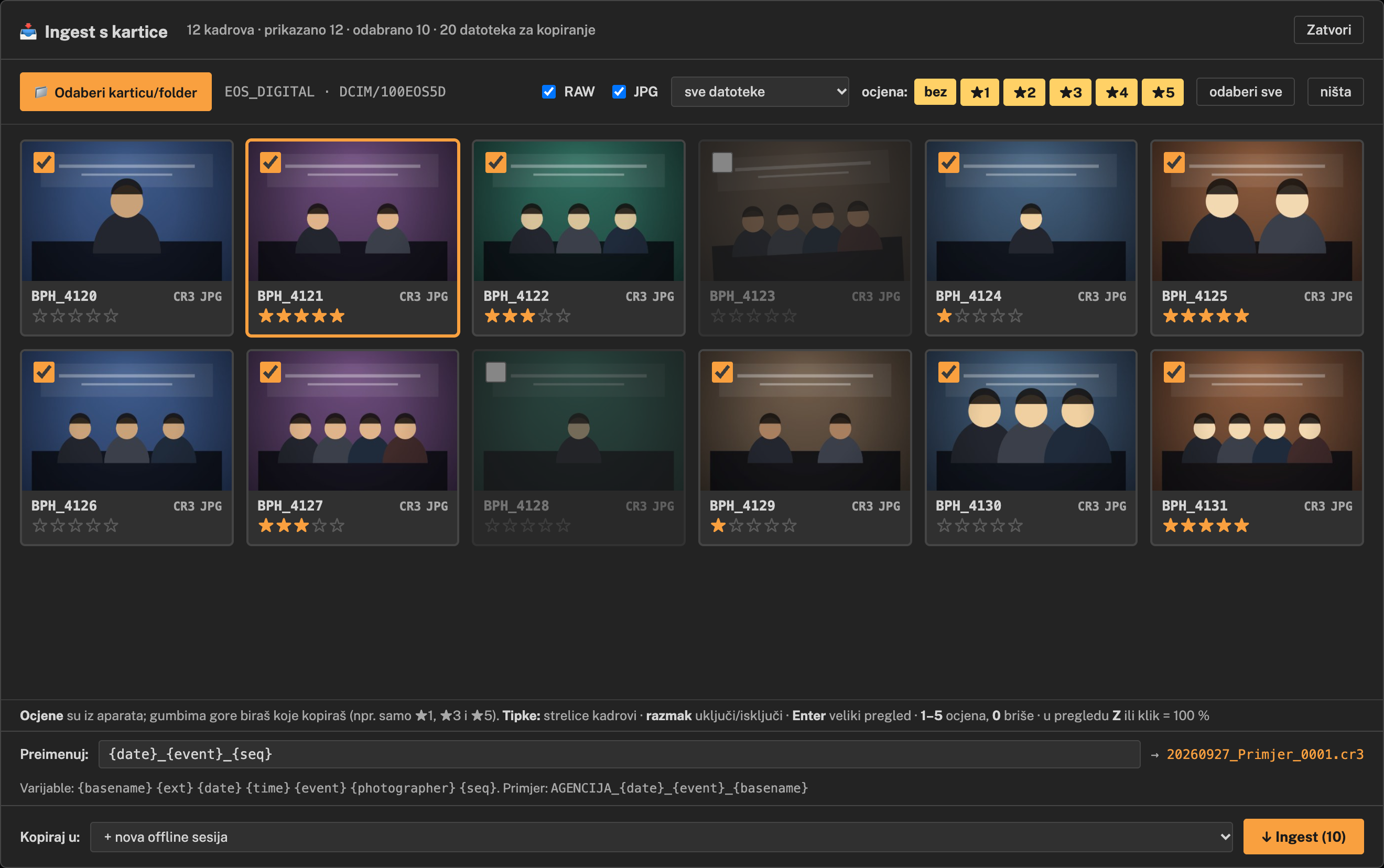
Task: Toggle the 'bez' no-rating filter
Action: [935, 92]
